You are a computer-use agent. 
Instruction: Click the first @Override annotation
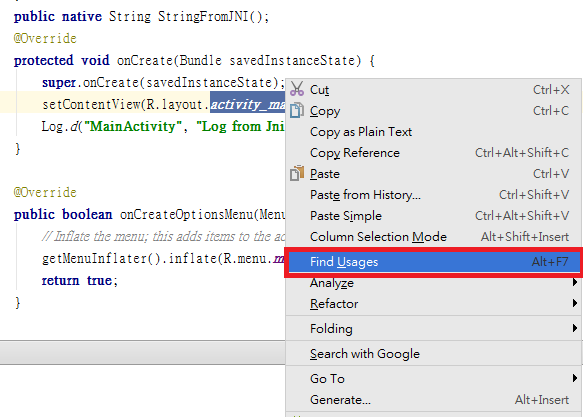coord(45,39)
